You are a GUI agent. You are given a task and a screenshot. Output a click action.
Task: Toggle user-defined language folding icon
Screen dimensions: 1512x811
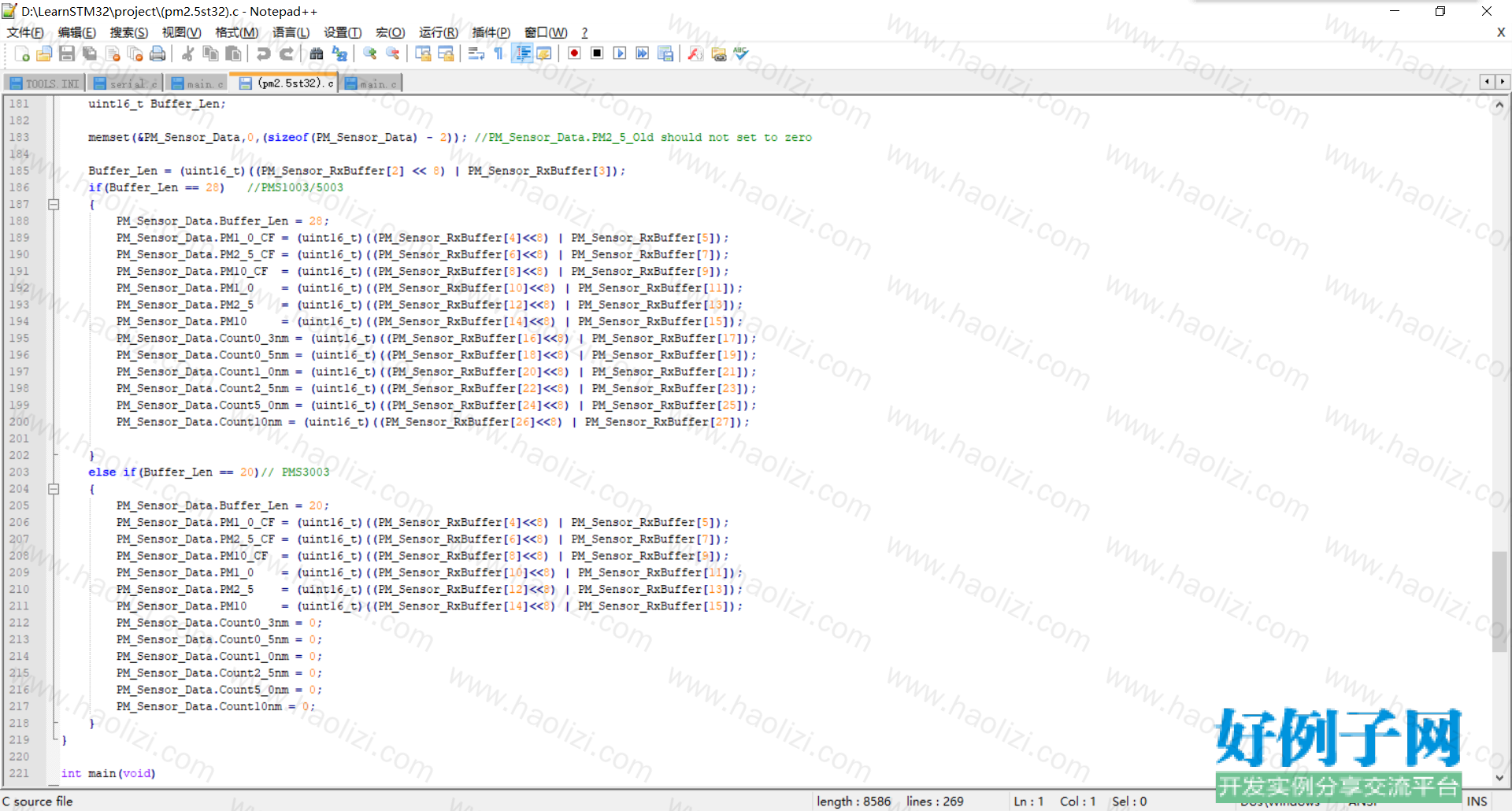click(x=544, y=54)
